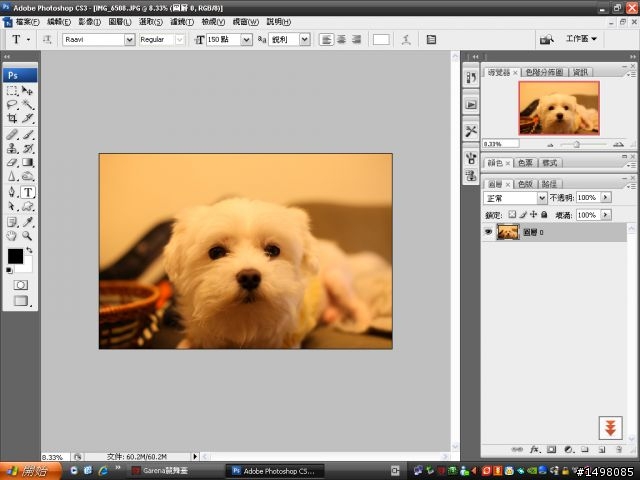Viewport: 640px width, 480px height.
Task: Select the Slice tool
Action: coord(27,118)
